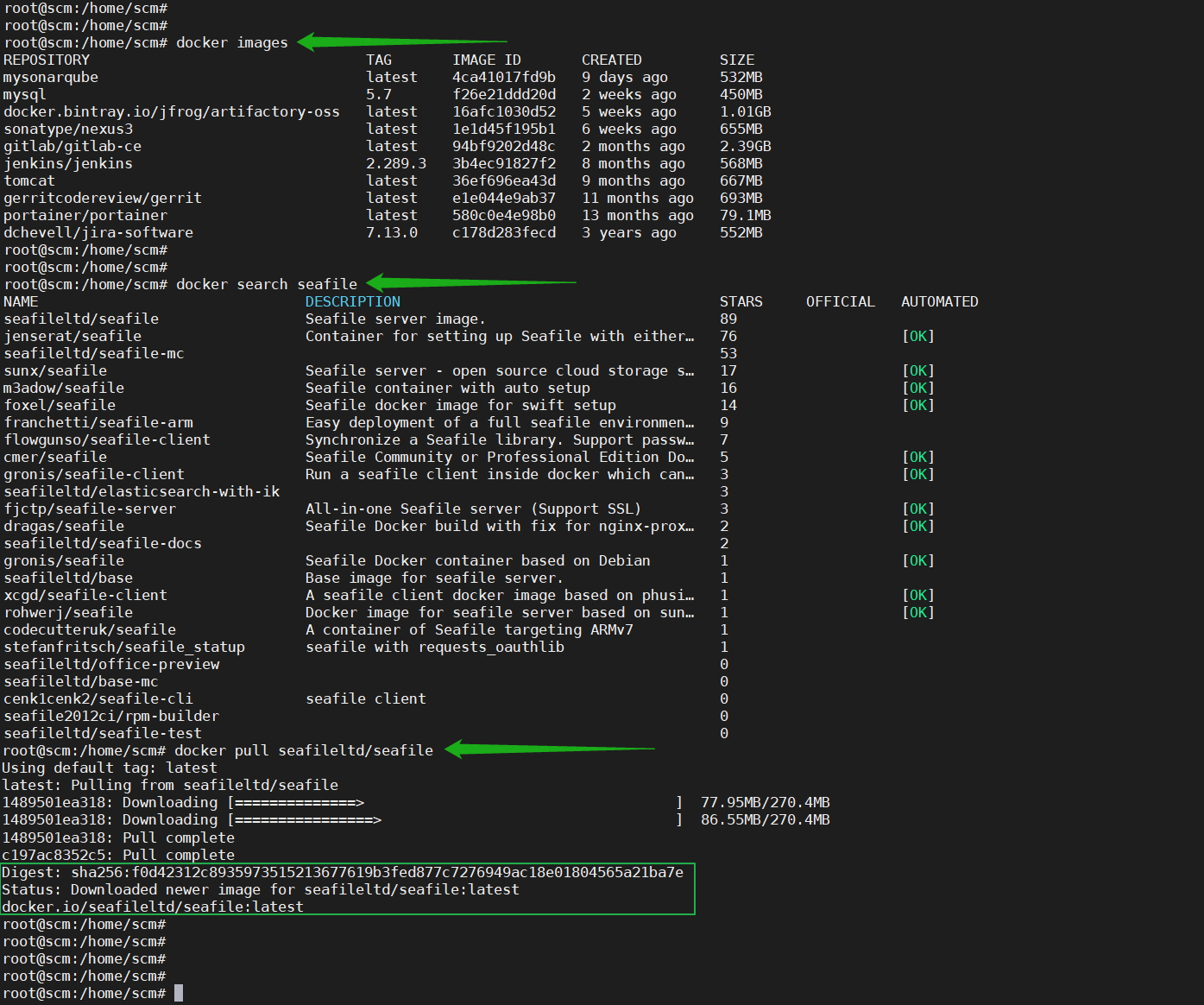The height and width of the screenshot is (1005, 1204).
Task: Click dragas/seafile result name
Action: 64,526
